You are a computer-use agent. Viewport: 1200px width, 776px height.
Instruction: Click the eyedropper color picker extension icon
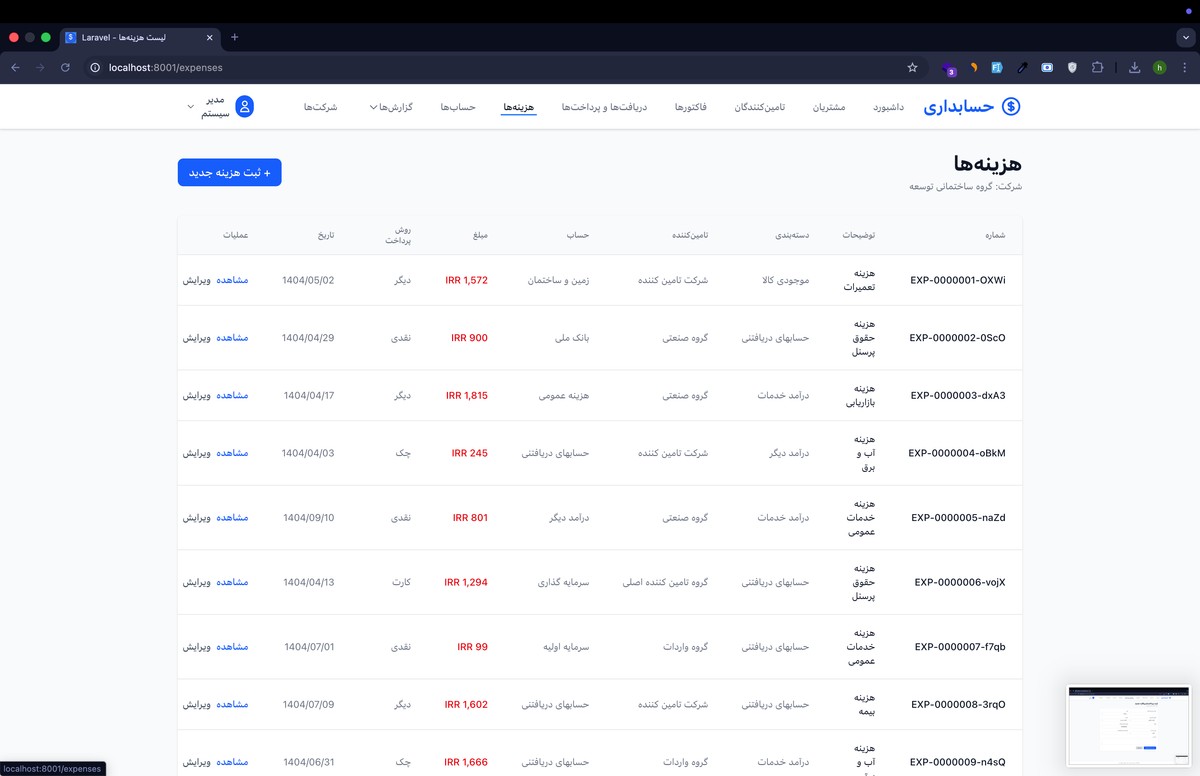coord(1022,68)
